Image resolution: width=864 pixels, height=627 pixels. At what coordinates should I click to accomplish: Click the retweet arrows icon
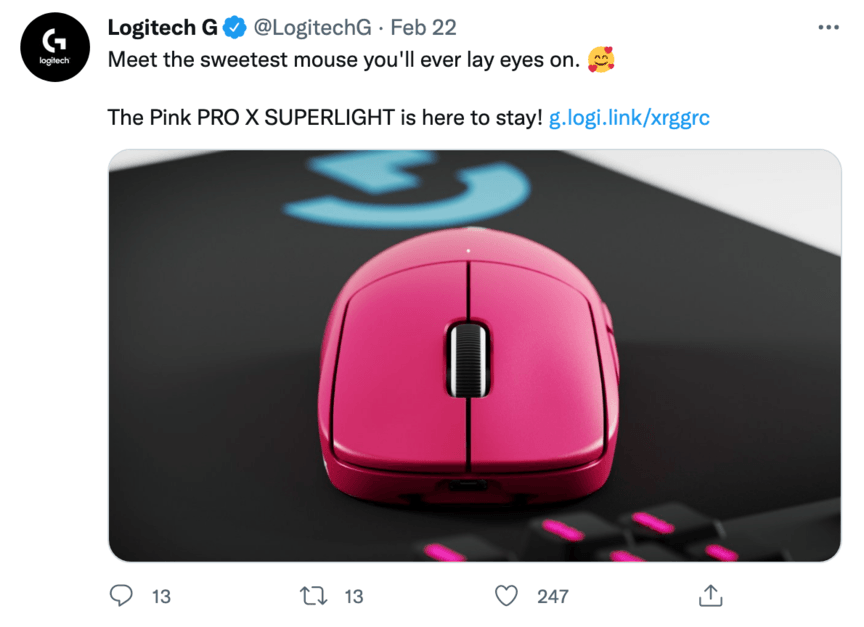pyautogui.click(x=314, y=596)
